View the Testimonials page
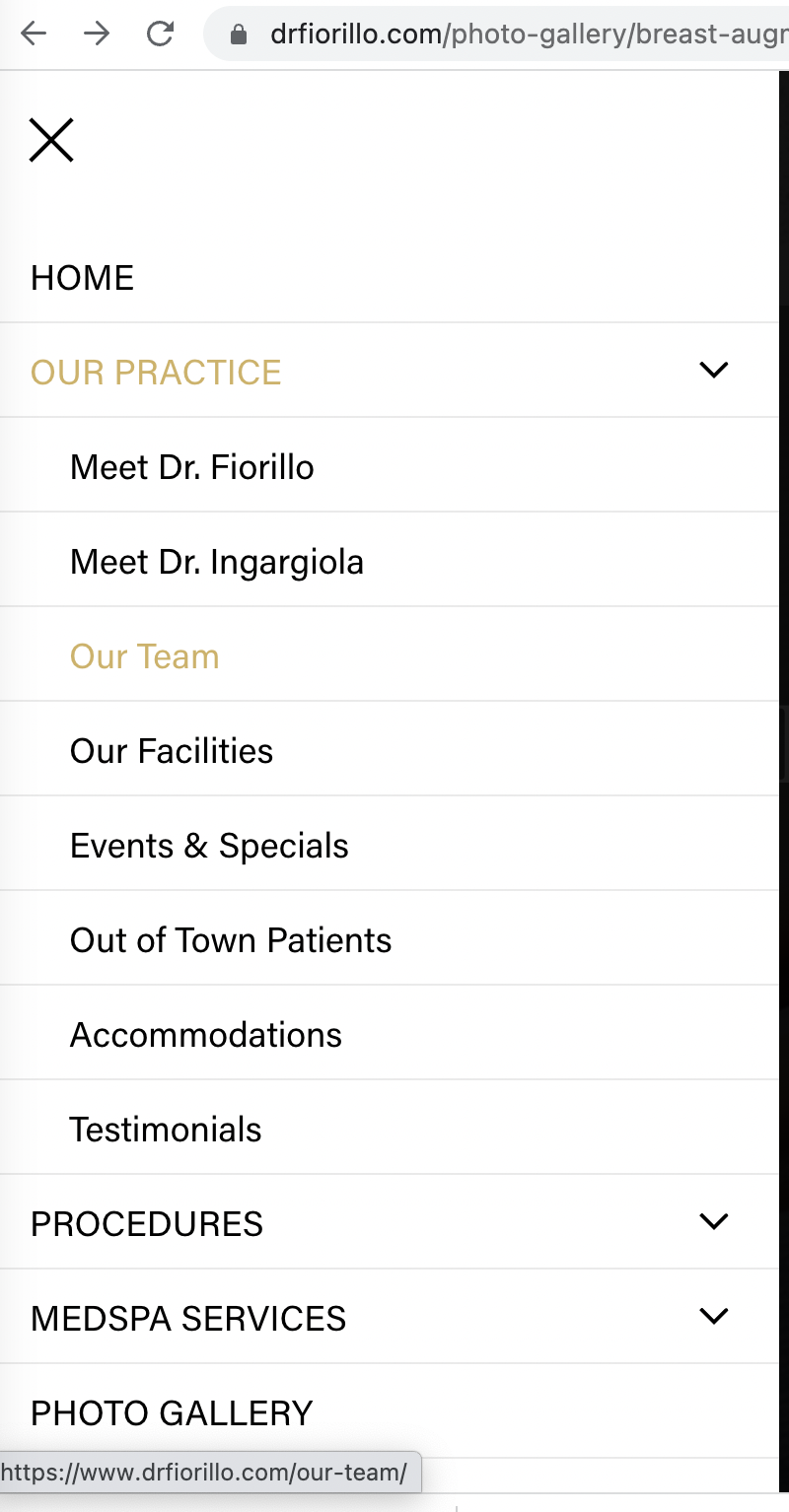Viewport: 789px width, 1512px height. (x=166, y=1130)
